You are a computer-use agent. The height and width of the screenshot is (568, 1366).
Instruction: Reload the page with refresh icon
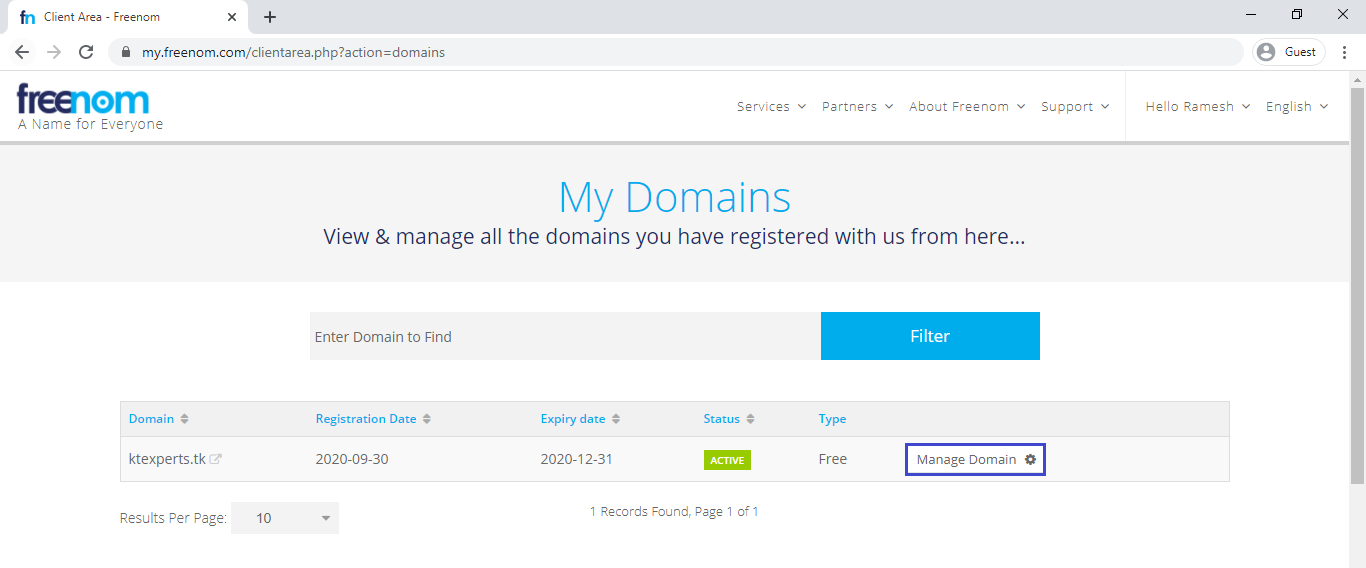(86, 52)
